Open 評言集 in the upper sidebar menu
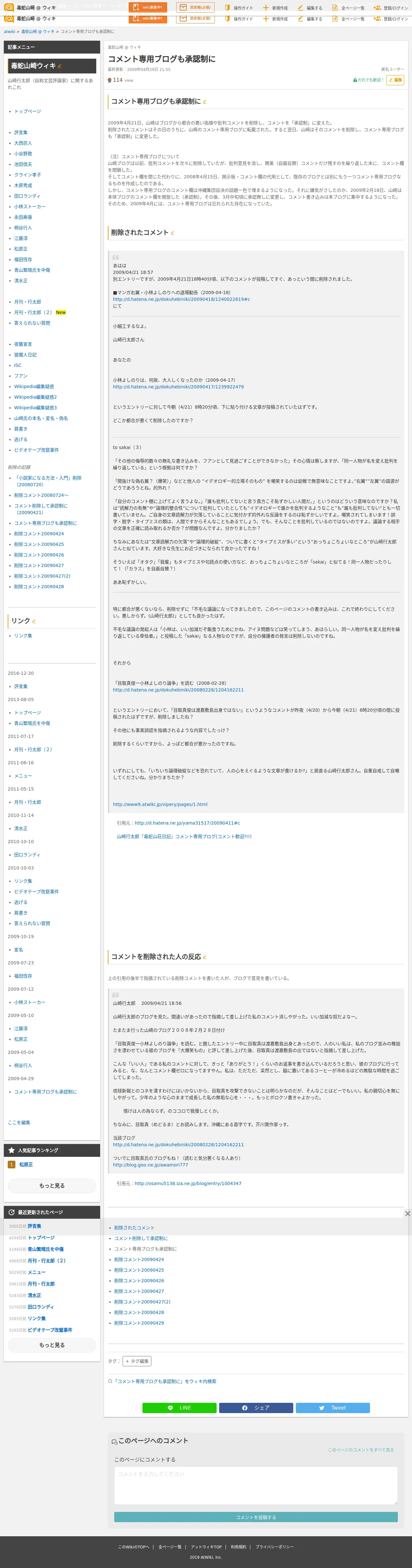The height and width of the screenshot is (1568, 412). tap(21, 133)
